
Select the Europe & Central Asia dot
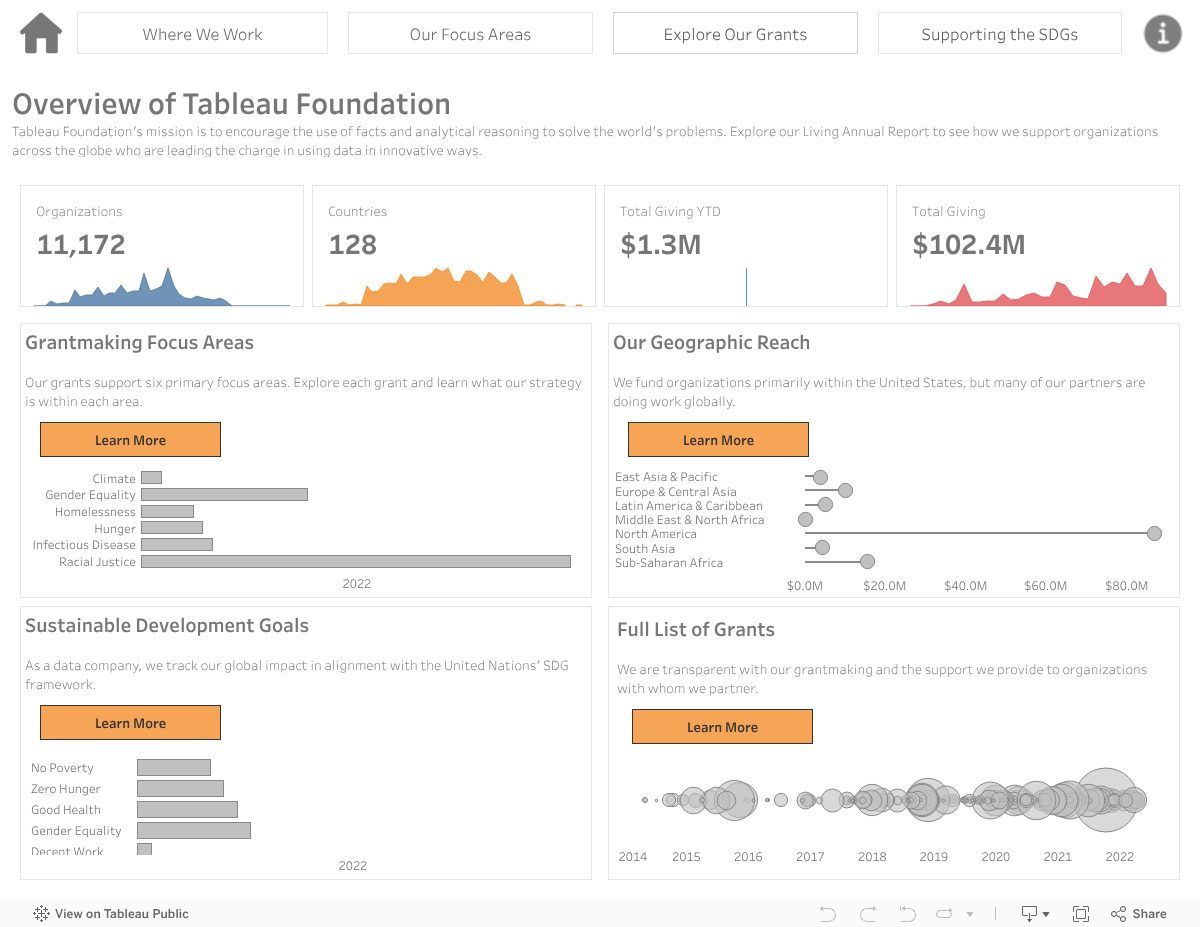[x=845, y=491]
